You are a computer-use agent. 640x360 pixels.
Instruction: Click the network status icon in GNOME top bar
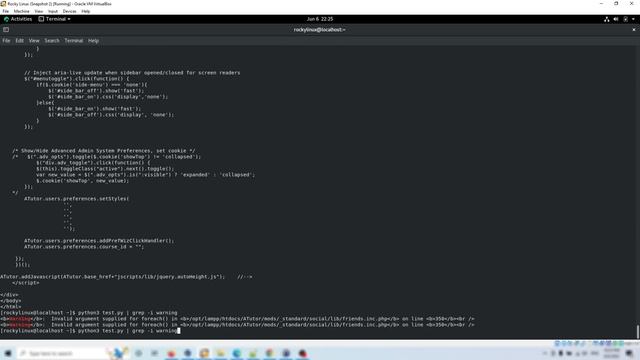tap(607, 19)
